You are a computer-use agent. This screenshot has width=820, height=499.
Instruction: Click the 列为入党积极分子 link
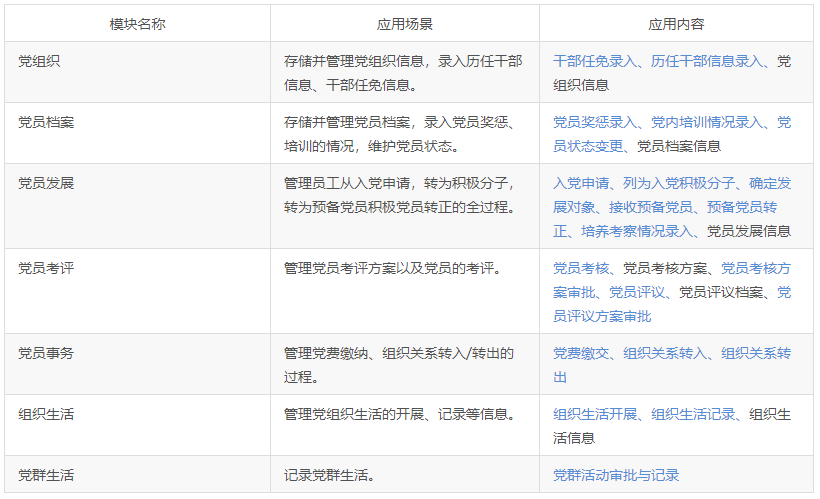pos(679,183)
